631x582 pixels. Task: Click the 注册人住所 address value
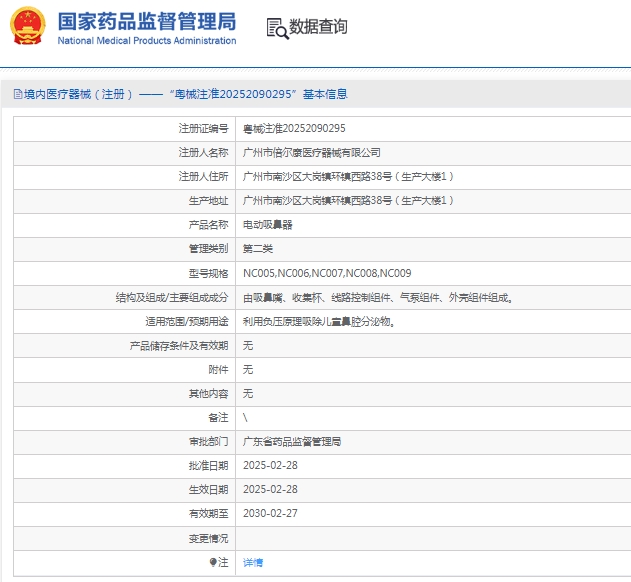point(348,176)
